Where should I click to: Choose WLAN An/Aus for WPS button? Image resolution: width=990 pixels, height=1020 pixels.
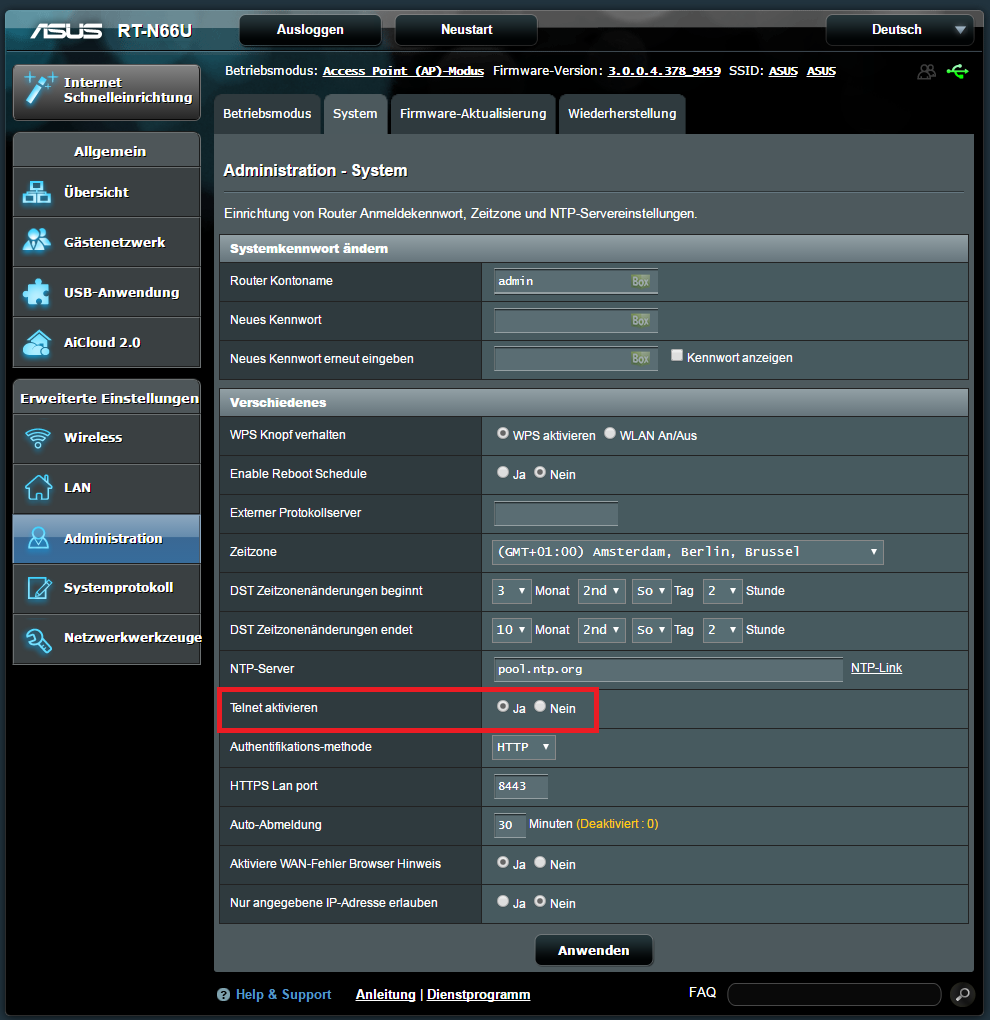pos(610,434)
